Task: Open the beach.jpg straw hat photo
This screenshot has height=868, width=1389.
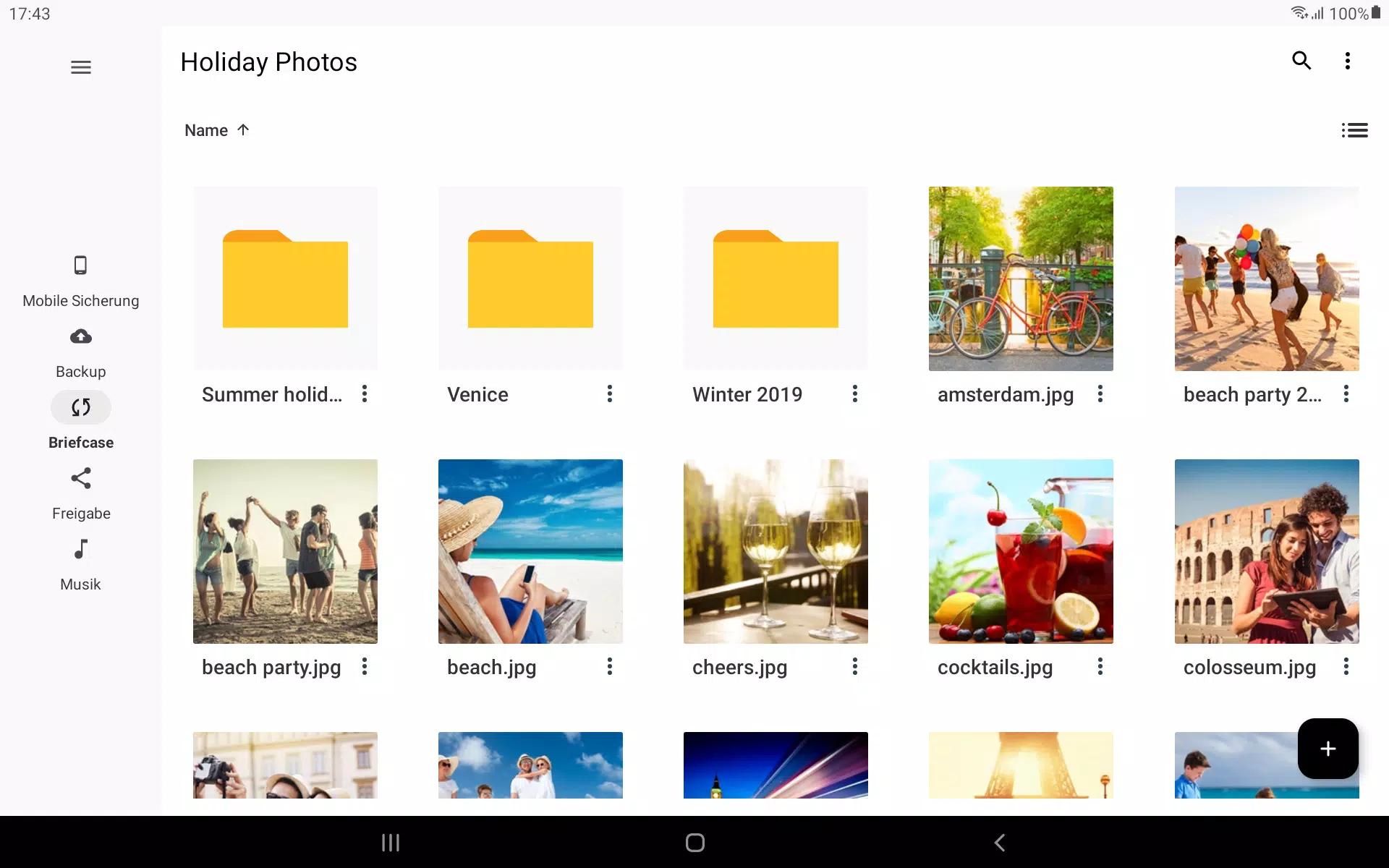Action: 530,551
